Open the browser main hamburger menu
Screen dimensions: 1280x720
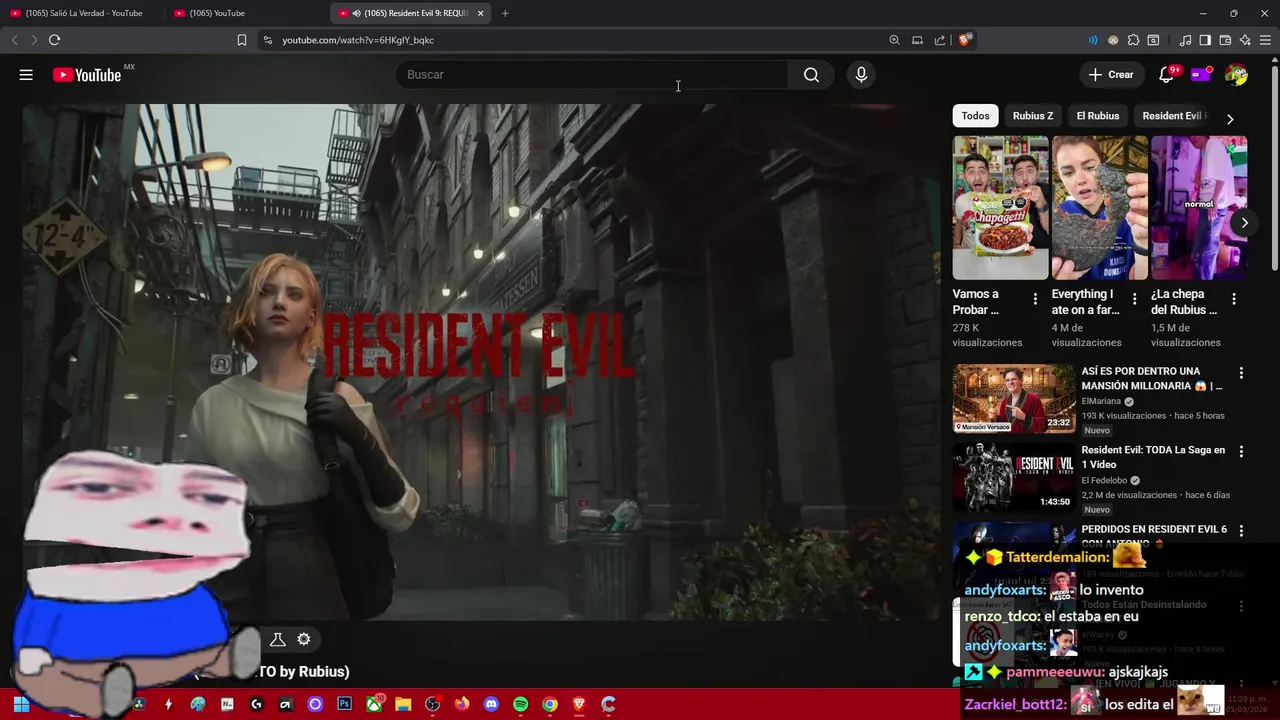pyautogui.click(x=1265, y=40)
